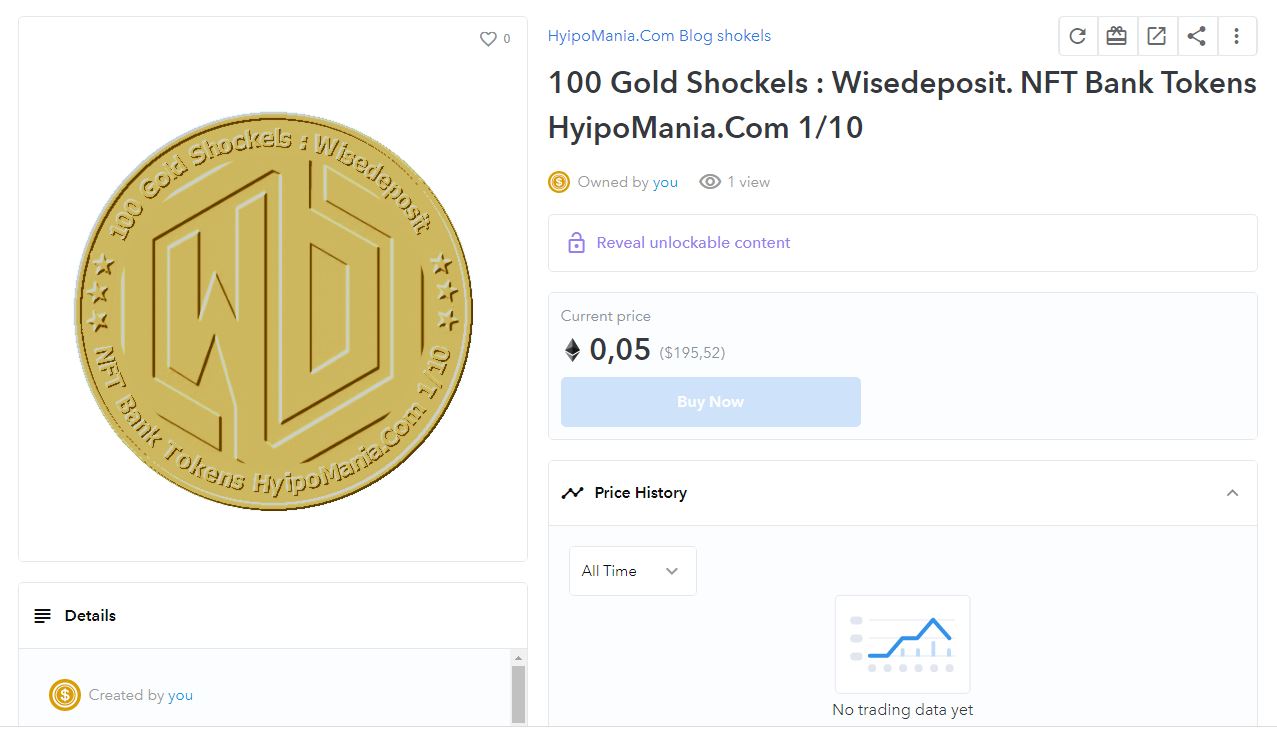This screenshot has width=1277, height=729.
Task: Click the gold coin NFT image
Action: pos(273,310)
